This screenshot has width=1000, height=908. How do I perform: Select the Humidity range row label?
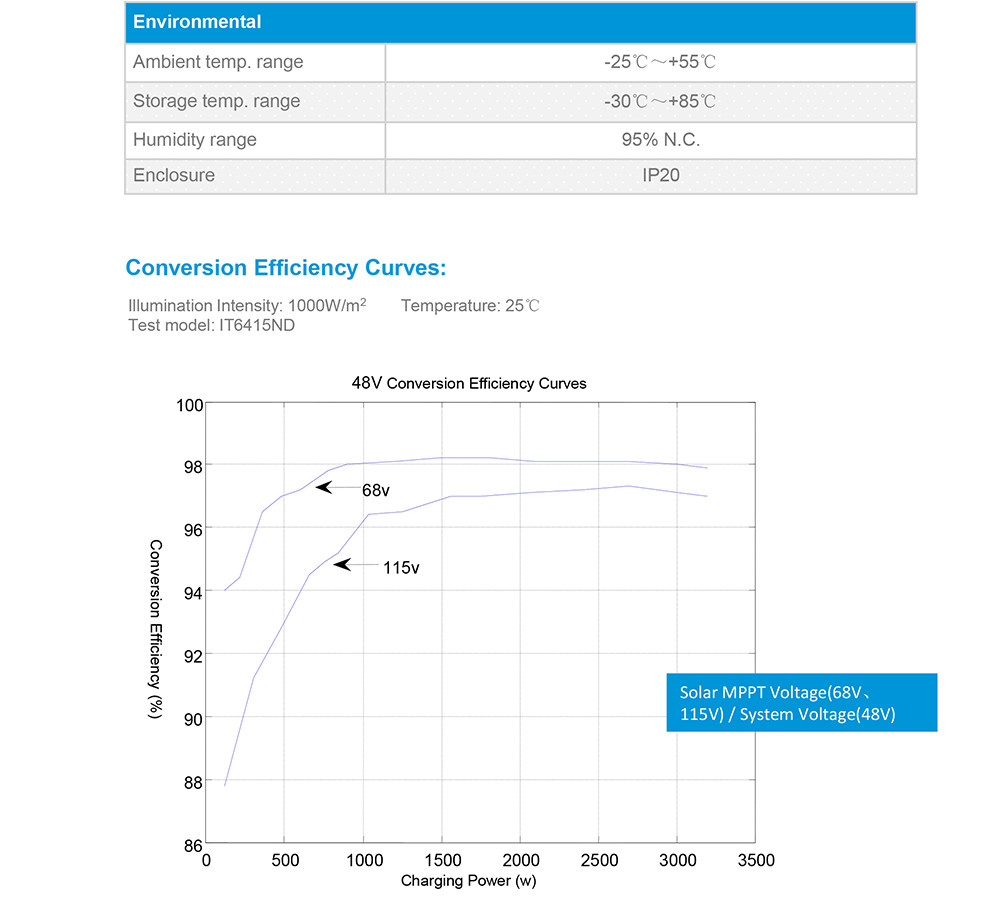point(195,140)
